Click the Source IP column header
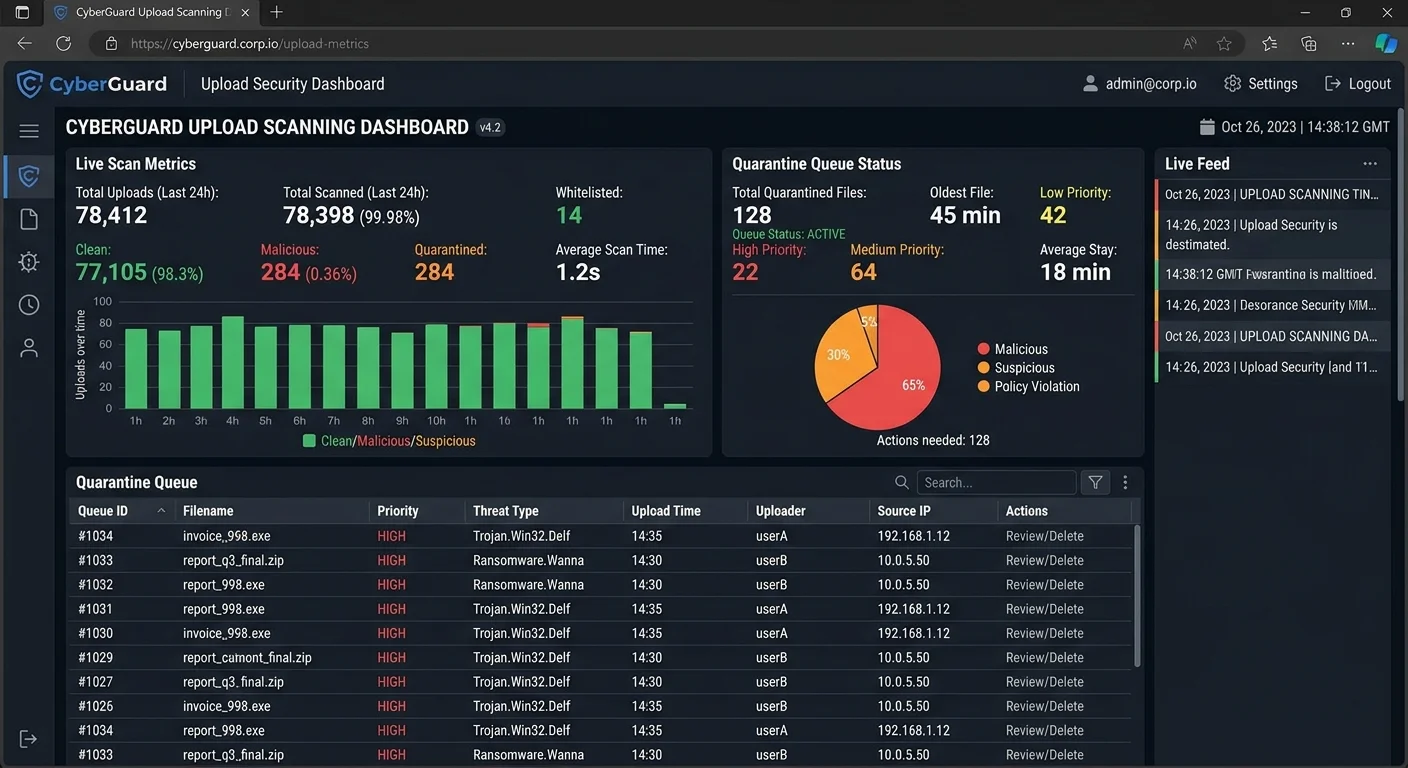 (904, 510)
